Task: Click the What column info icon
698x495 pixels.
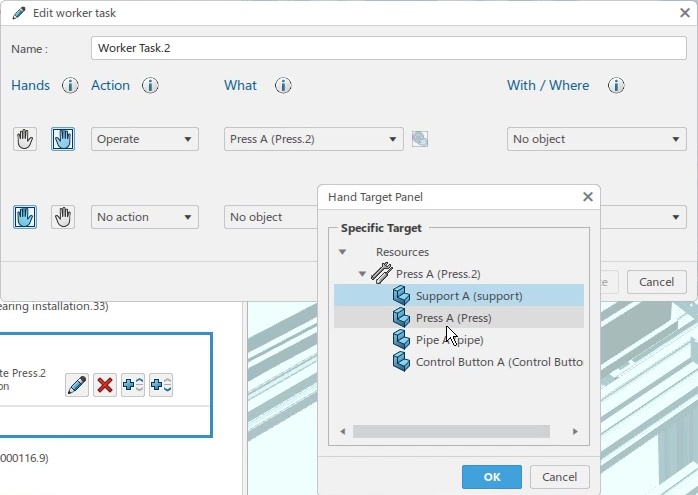Action: click(283, 85)
